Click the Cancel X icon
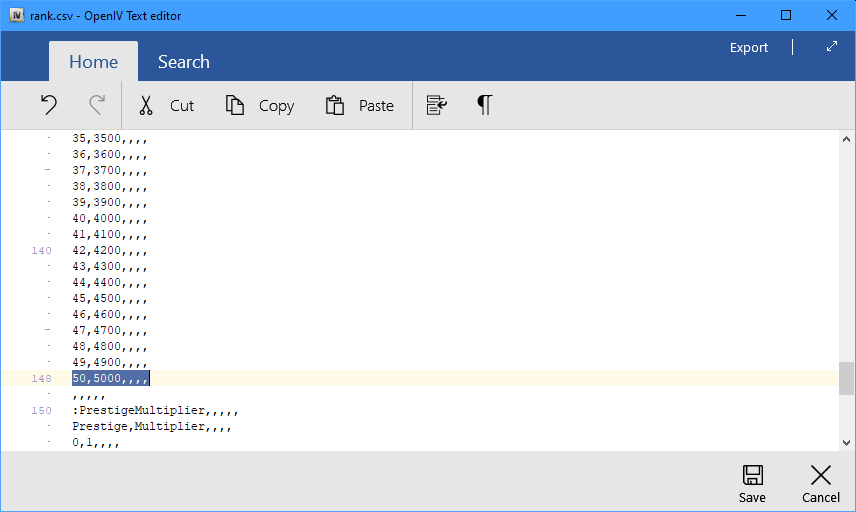The height and width of the screenshot is (512, 856). [x=821, y=475]
